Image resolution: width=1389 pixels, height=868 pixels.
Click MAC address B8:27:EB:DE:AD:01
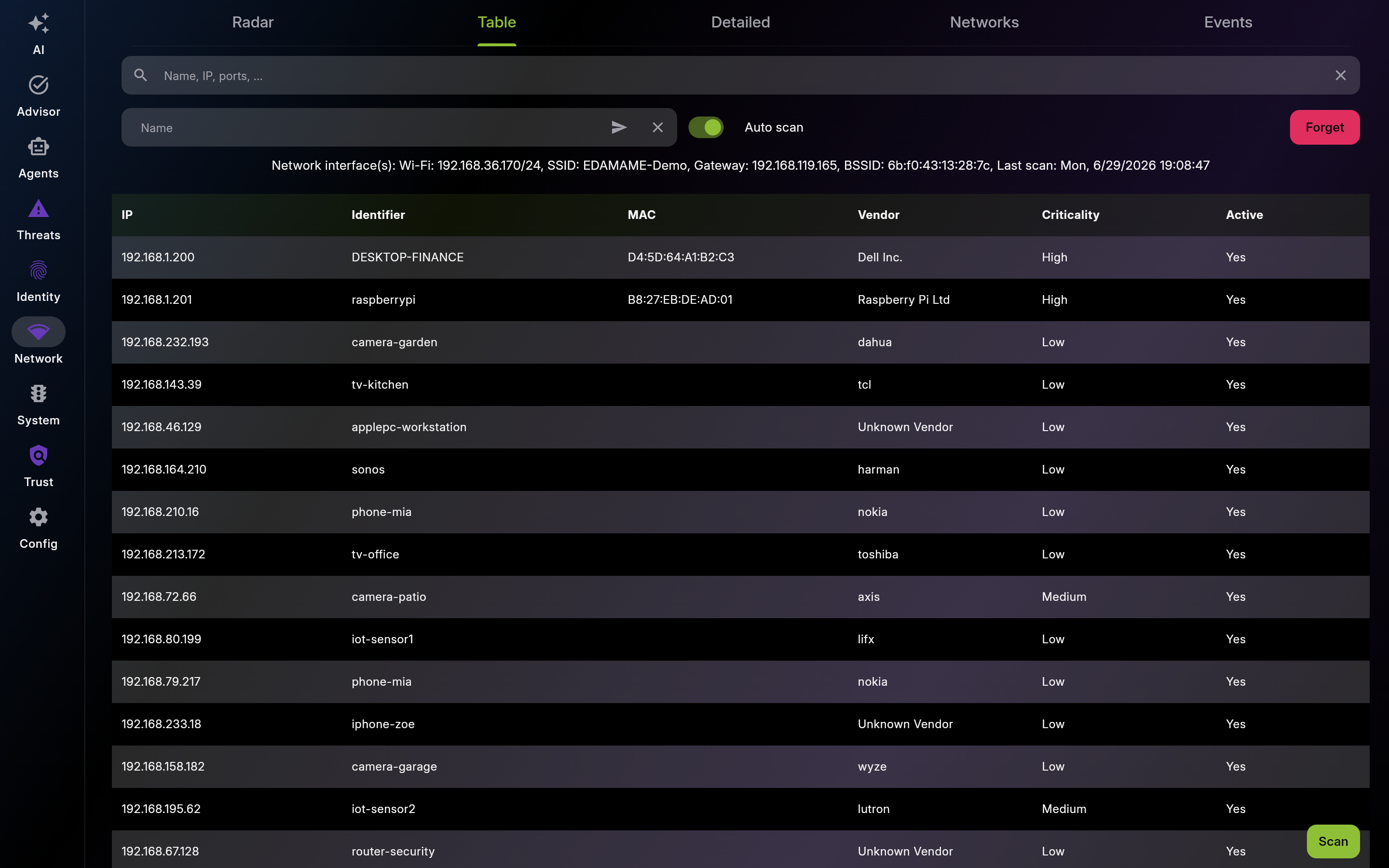[680, 299]
